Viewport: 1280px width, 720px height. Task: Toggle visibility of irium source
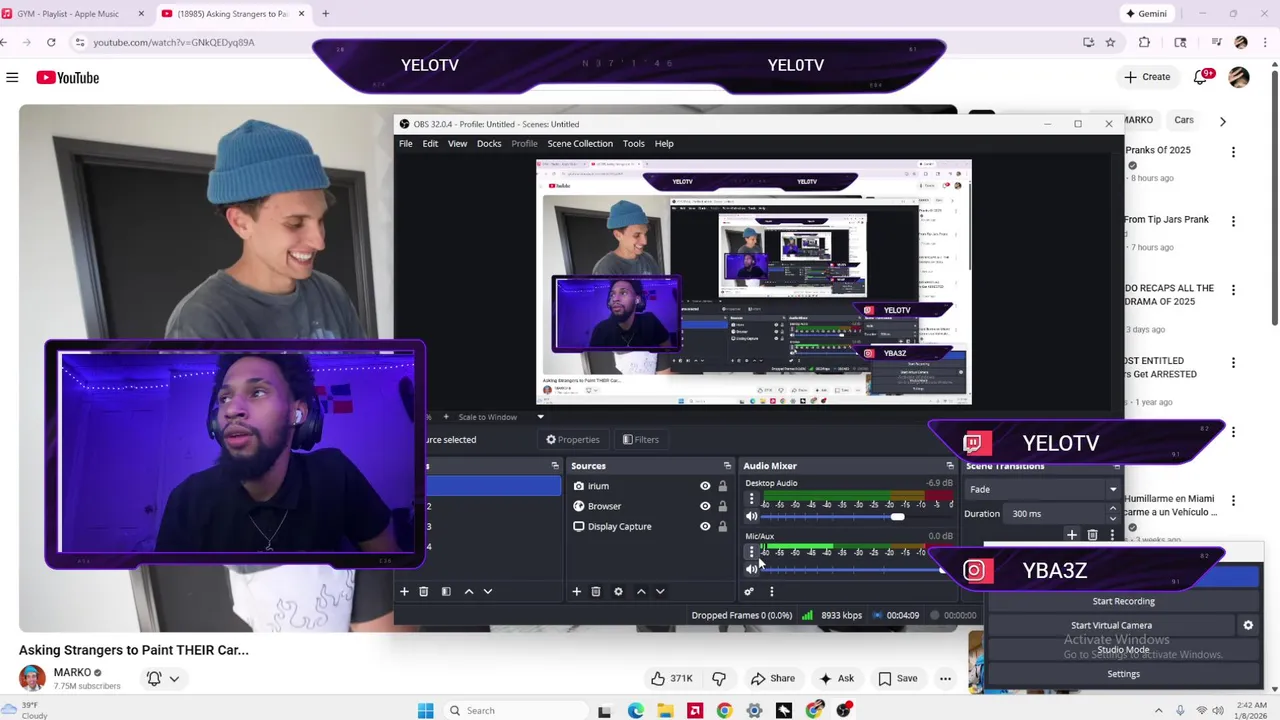pos(705,486)
